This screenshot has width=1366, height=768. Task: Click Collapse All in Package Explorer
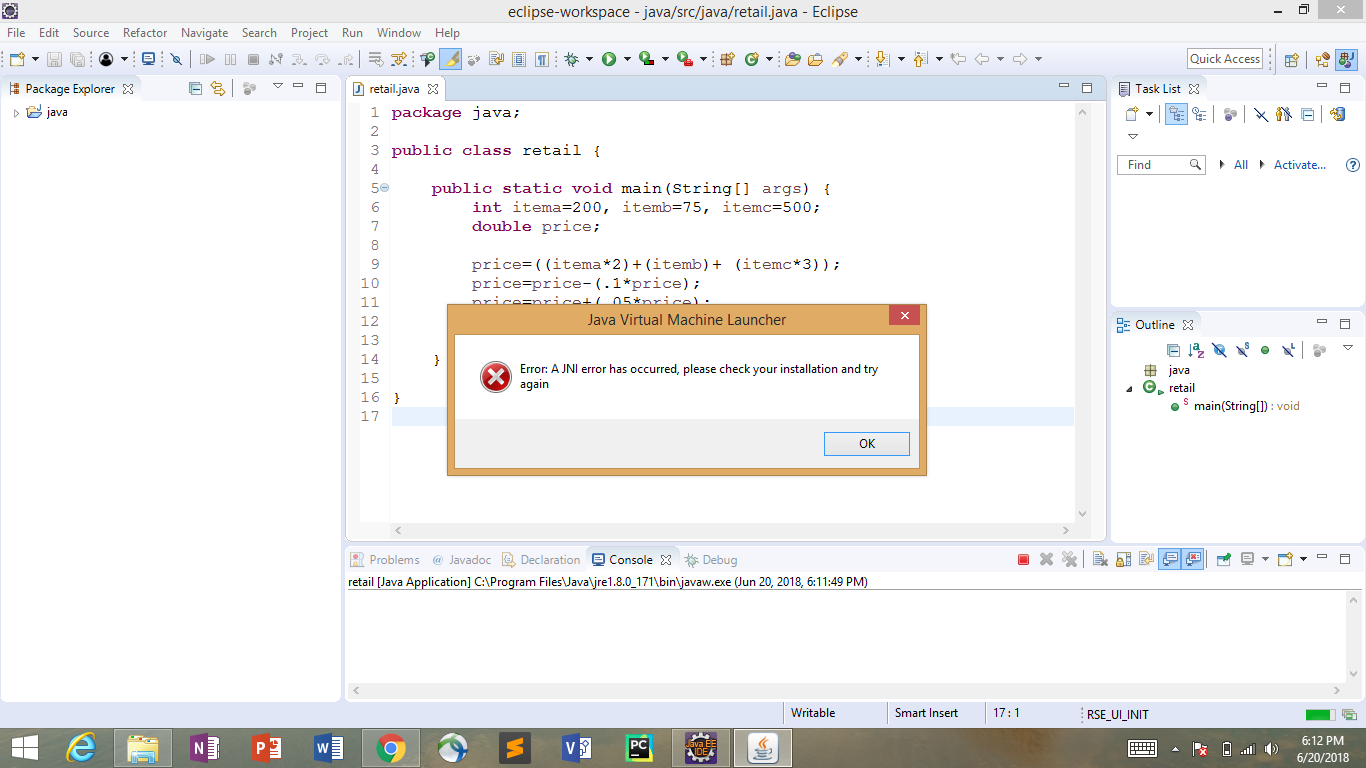pyautogui.click(x=196, y=88)
